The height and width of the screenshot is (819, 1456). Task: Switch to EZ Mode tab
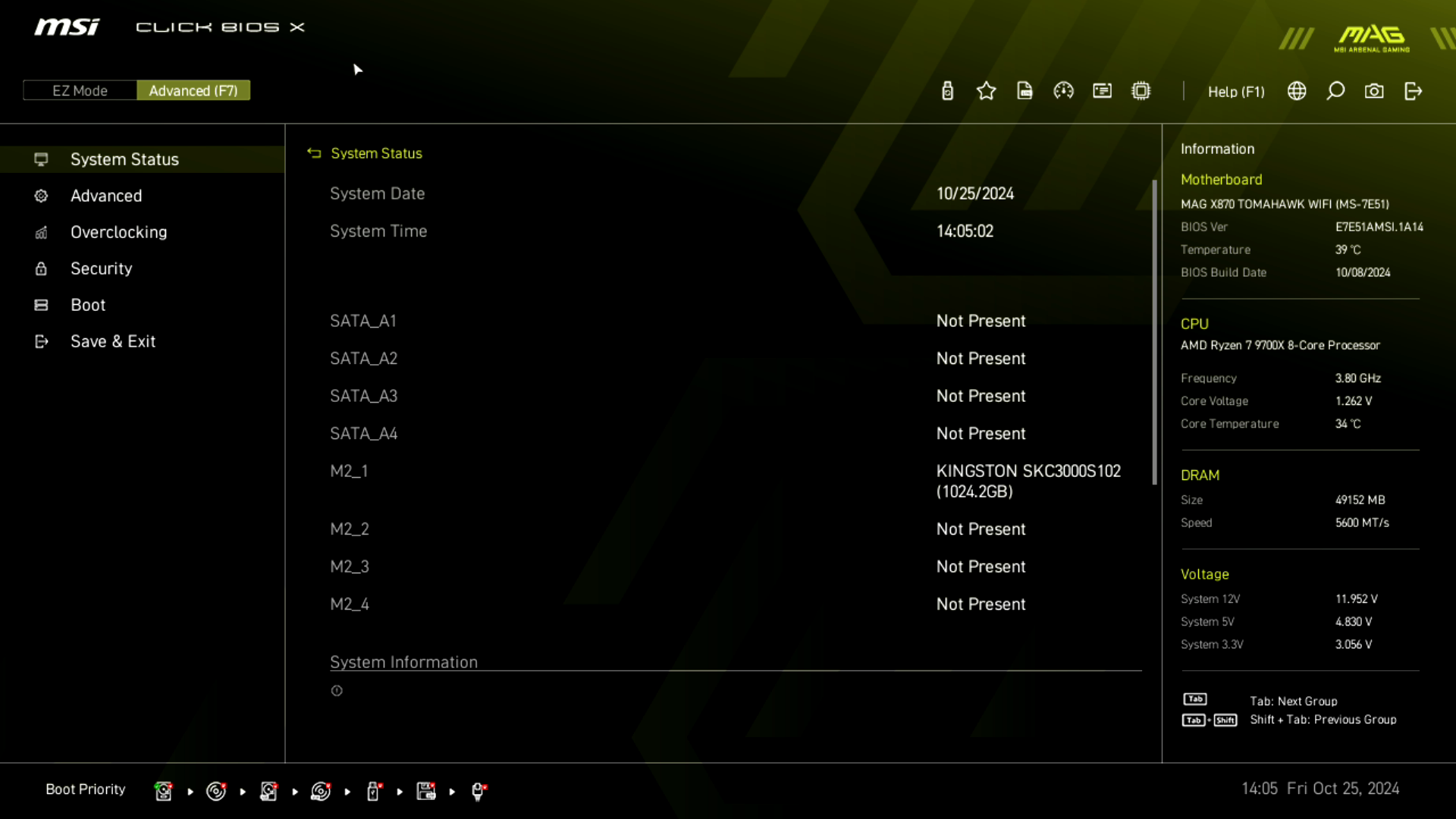(x=79, y=90)
